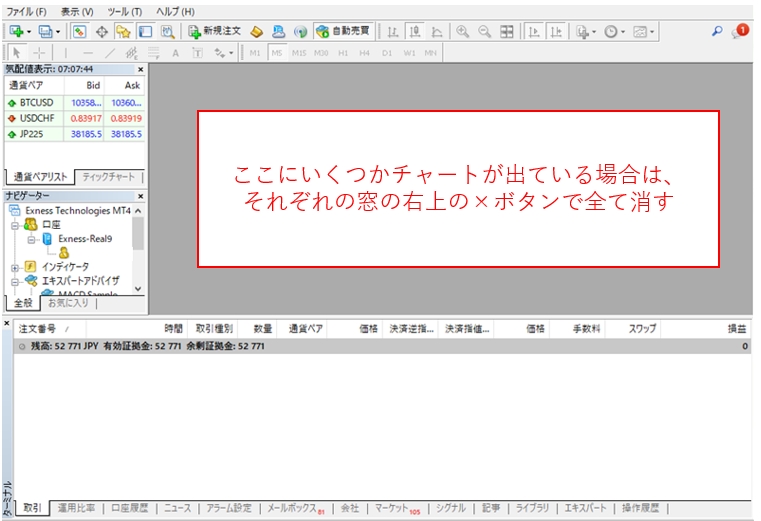This screenshot has width=761, height=521.
Task: Open the Periods clock dropdown
Action: tap(614, 32)
